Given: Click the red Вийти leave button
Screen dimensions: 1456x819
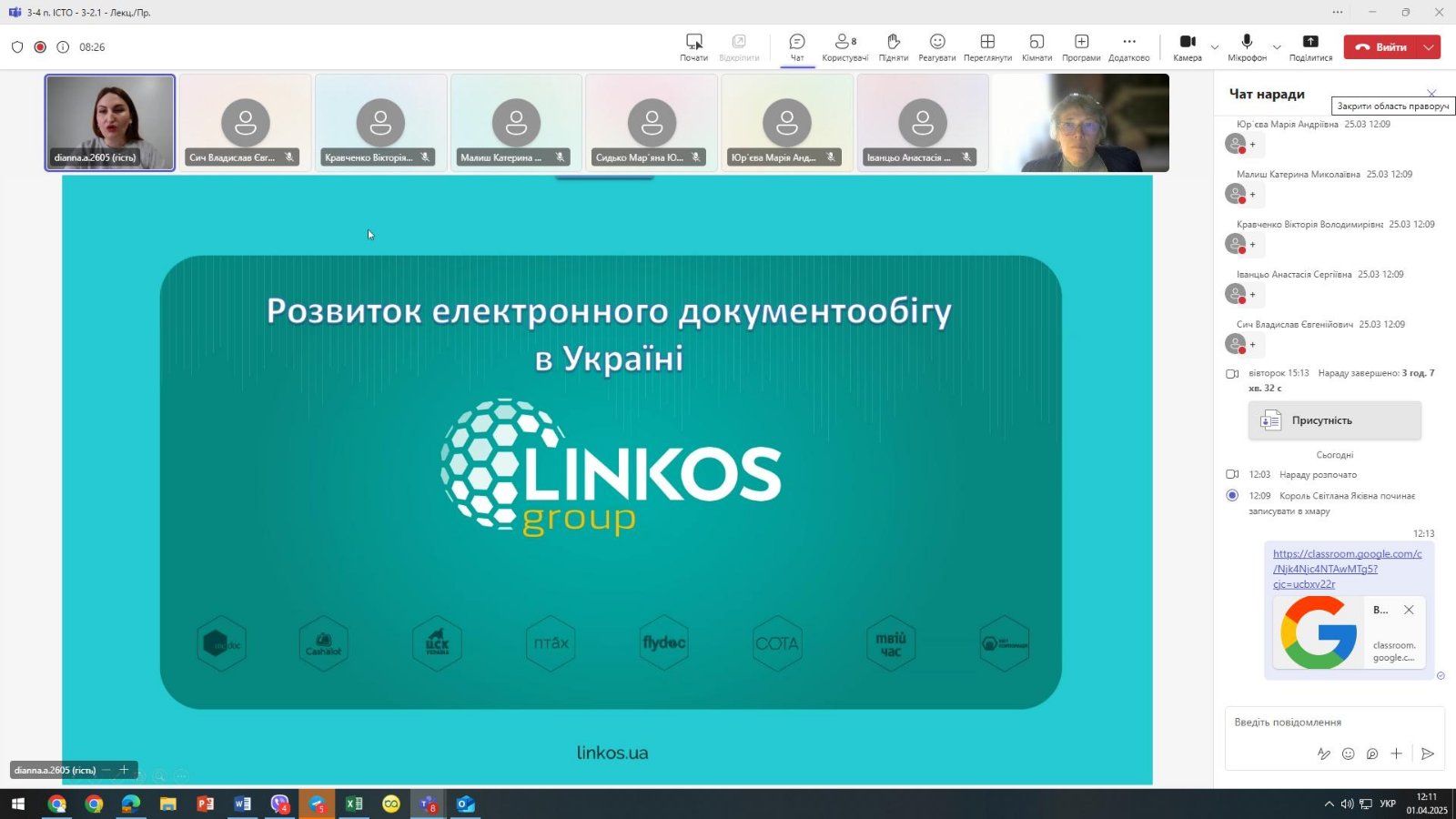Looking at the screenshot, I should (x=1380, y=47).
